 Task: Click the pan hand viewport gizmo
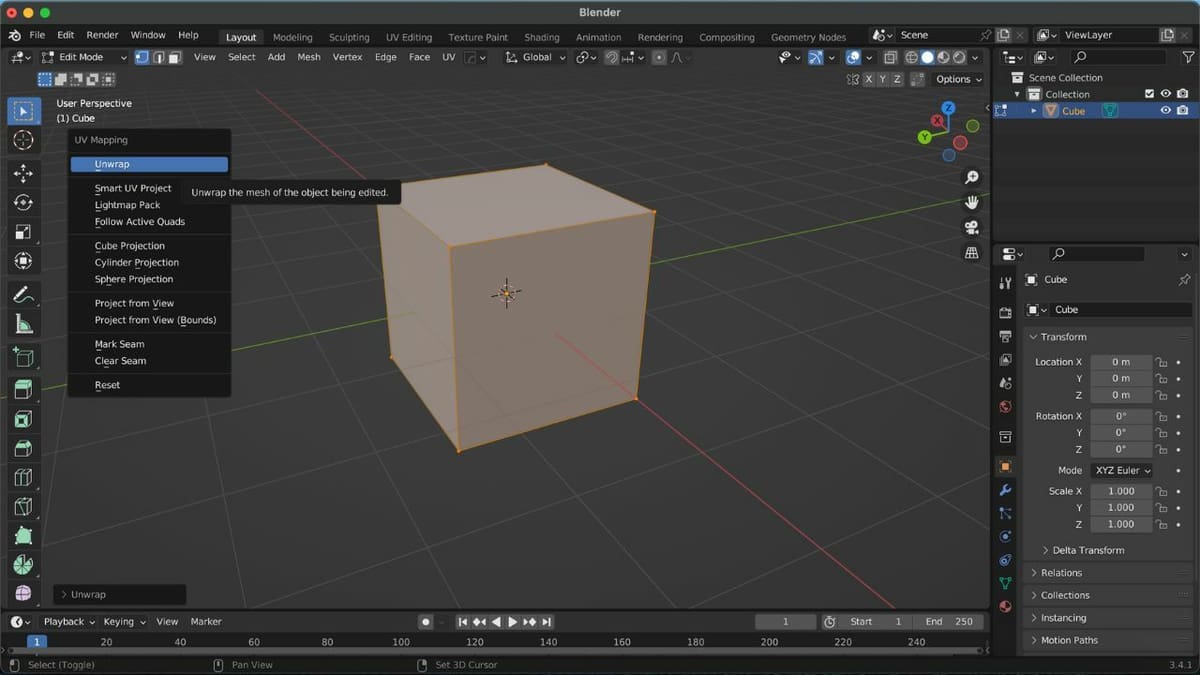click(x=971, y=203)
